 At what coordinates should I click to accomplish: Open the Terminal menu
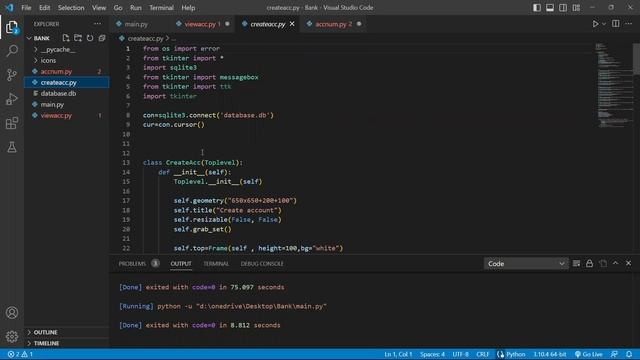point(161,8)
